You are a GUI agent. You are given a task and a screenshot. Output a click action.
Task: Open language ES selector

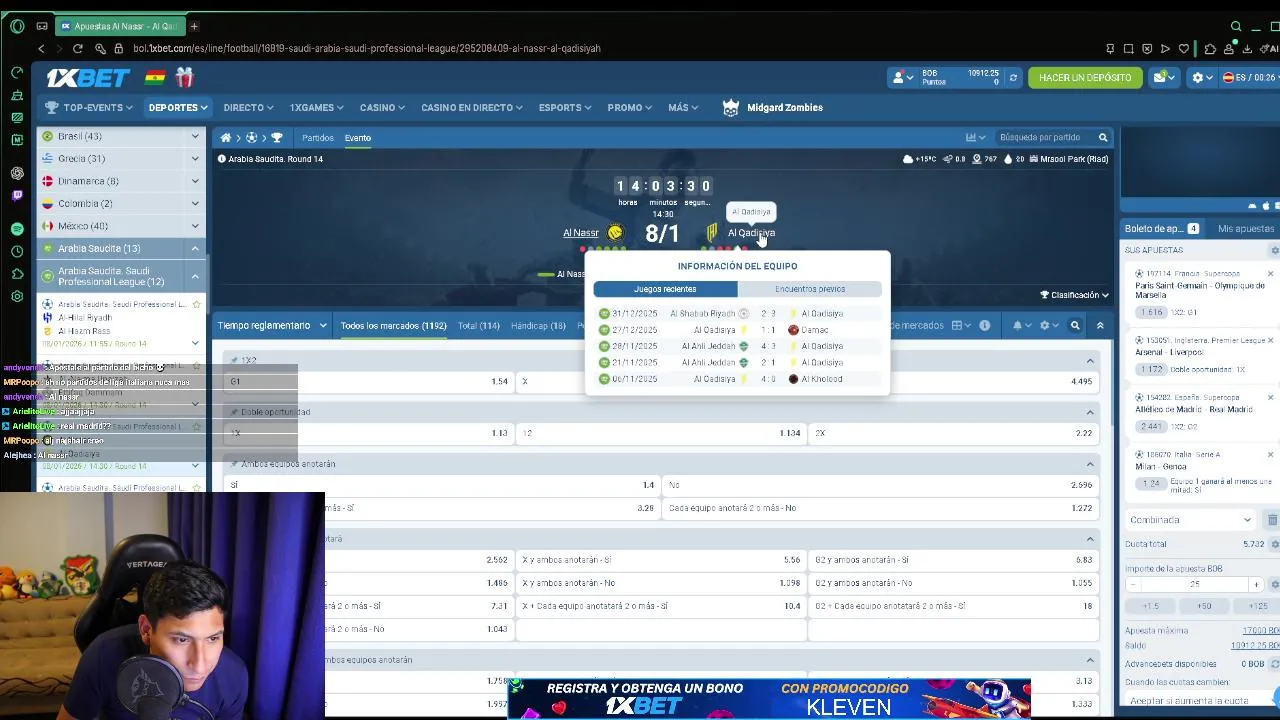[x=1249, y=77]
